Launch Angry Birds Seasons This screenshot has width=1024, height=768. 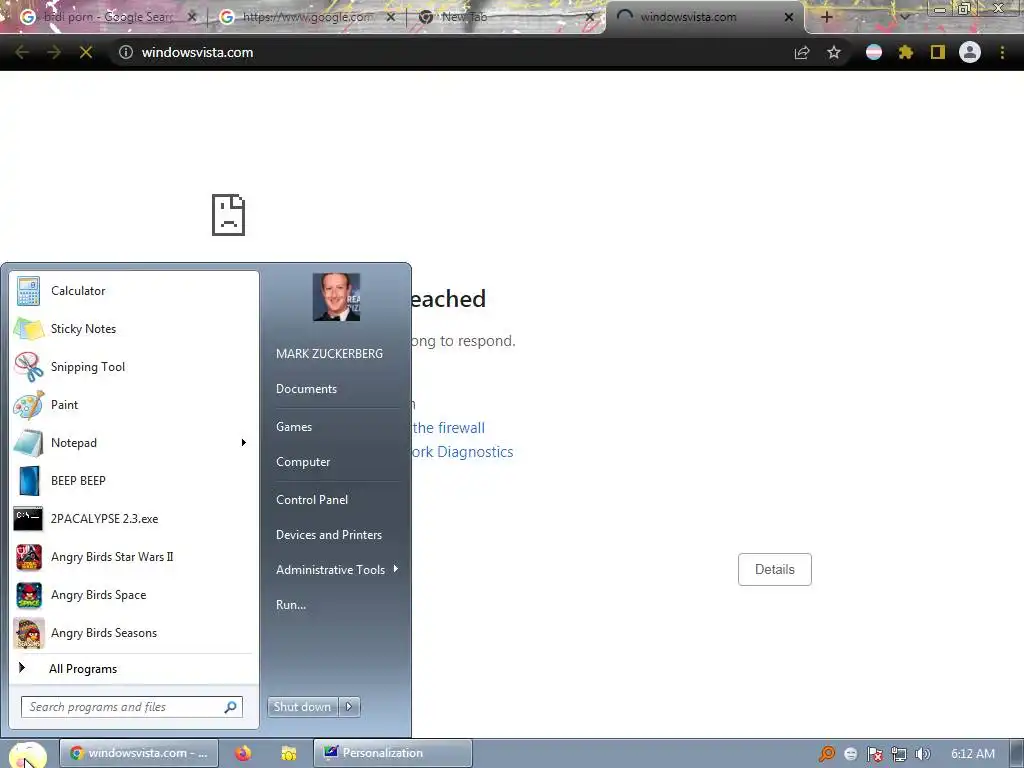click(134, 633)
